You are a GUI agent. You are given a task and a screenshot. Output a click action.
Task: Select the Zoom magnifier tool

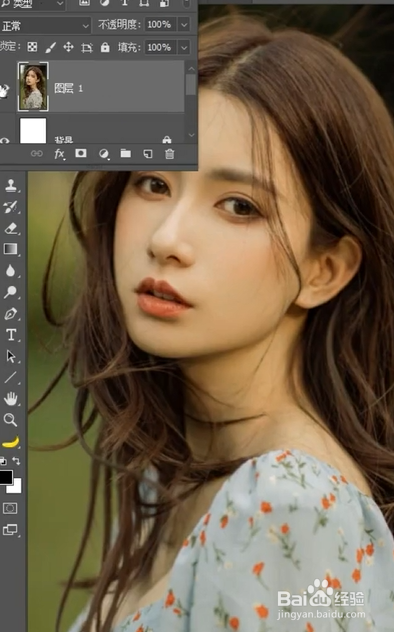coord(10,420)
